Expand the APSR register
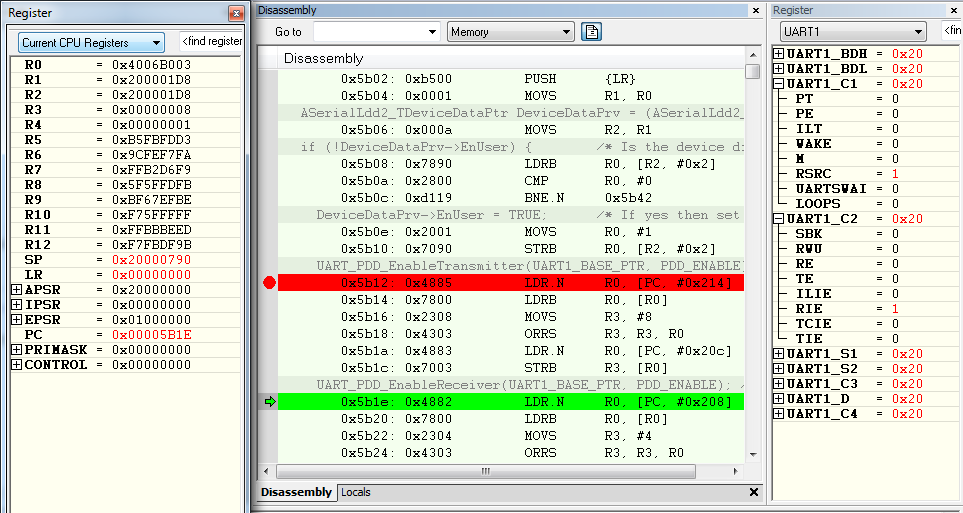This screenshot has width=963, height=513. click(x=17, y=289)
